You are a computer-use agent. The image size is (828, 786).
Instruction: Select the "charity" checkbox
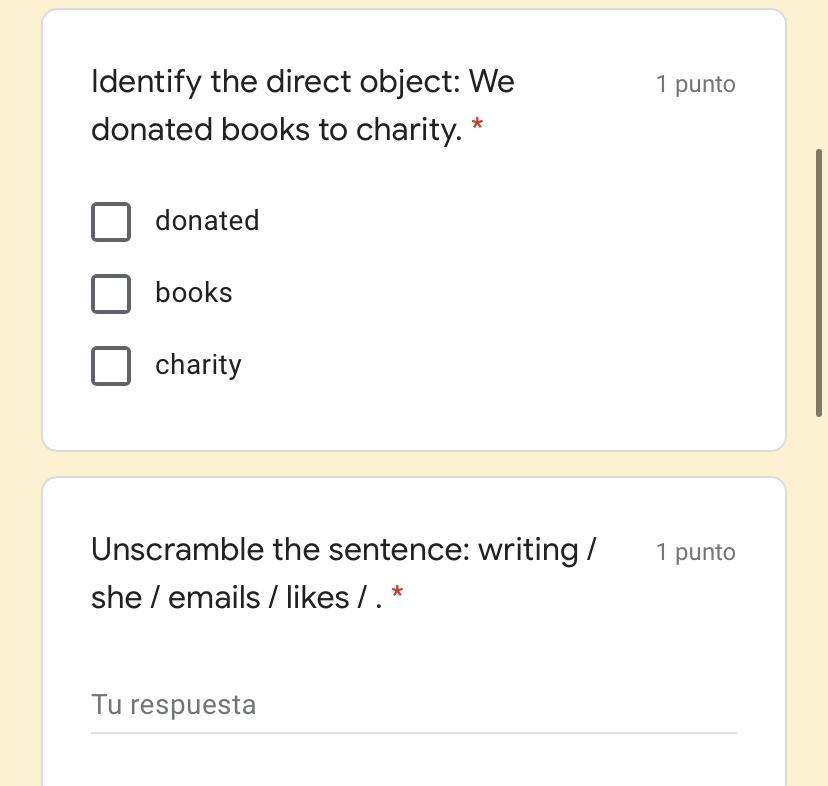tap(111, 366)
